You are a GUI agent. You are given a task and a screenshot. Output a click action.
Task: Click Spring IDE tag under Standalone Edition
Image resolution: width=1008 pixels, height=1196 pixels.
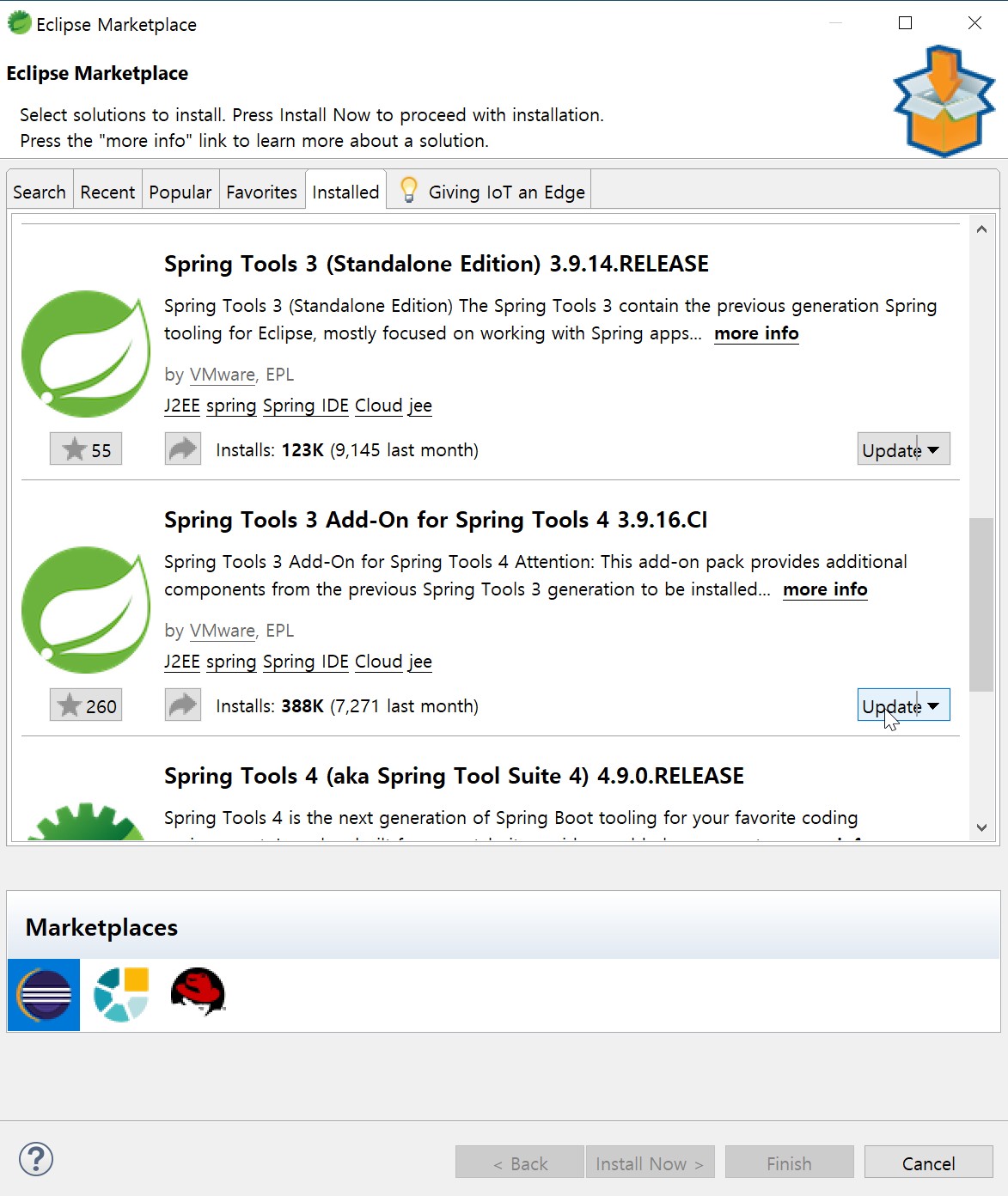(x=306, y=406)
